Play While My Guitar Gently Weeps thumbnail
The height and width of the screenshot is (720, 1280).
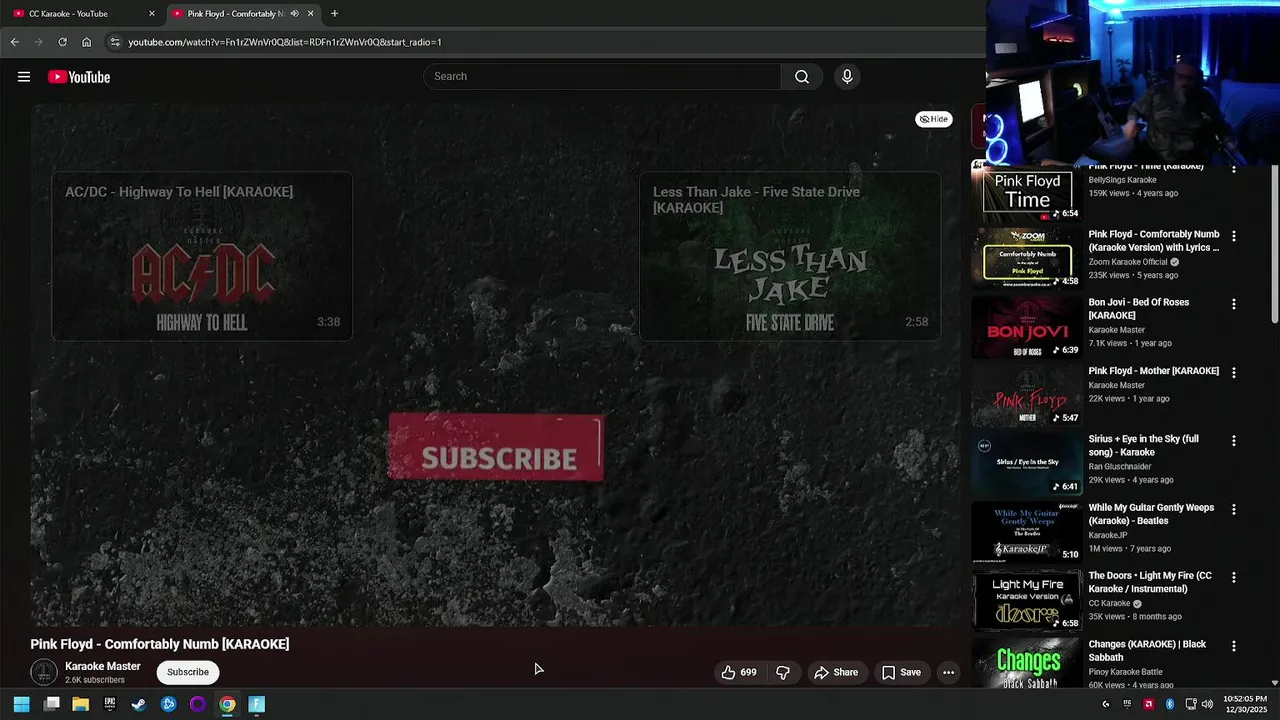pos(1027,532)
